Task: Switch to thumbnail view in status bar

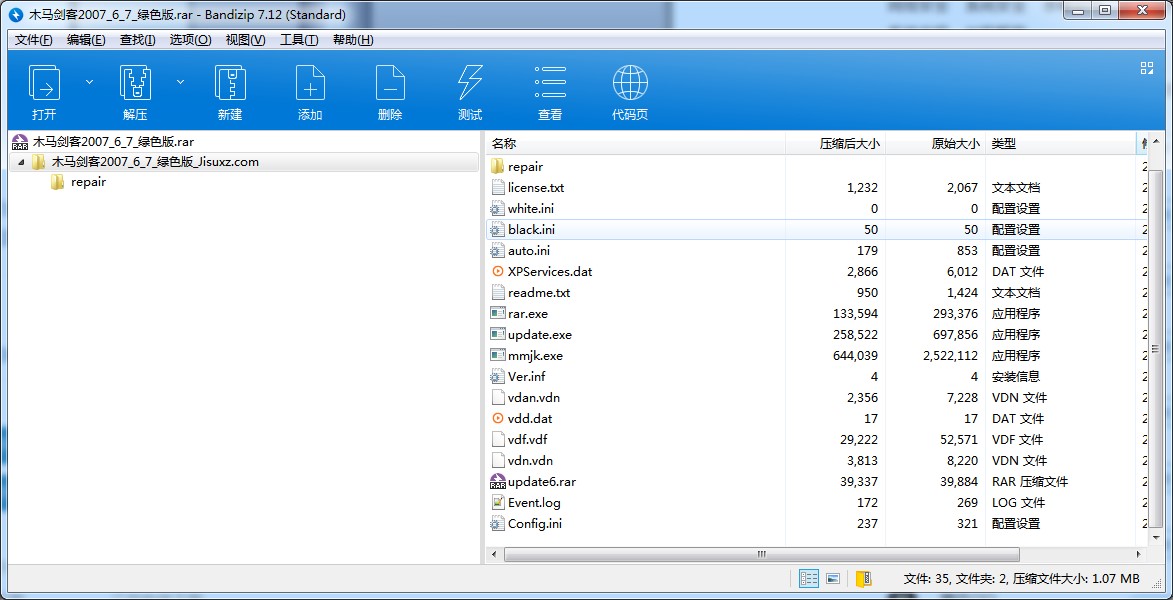Action: pos(832,579)
